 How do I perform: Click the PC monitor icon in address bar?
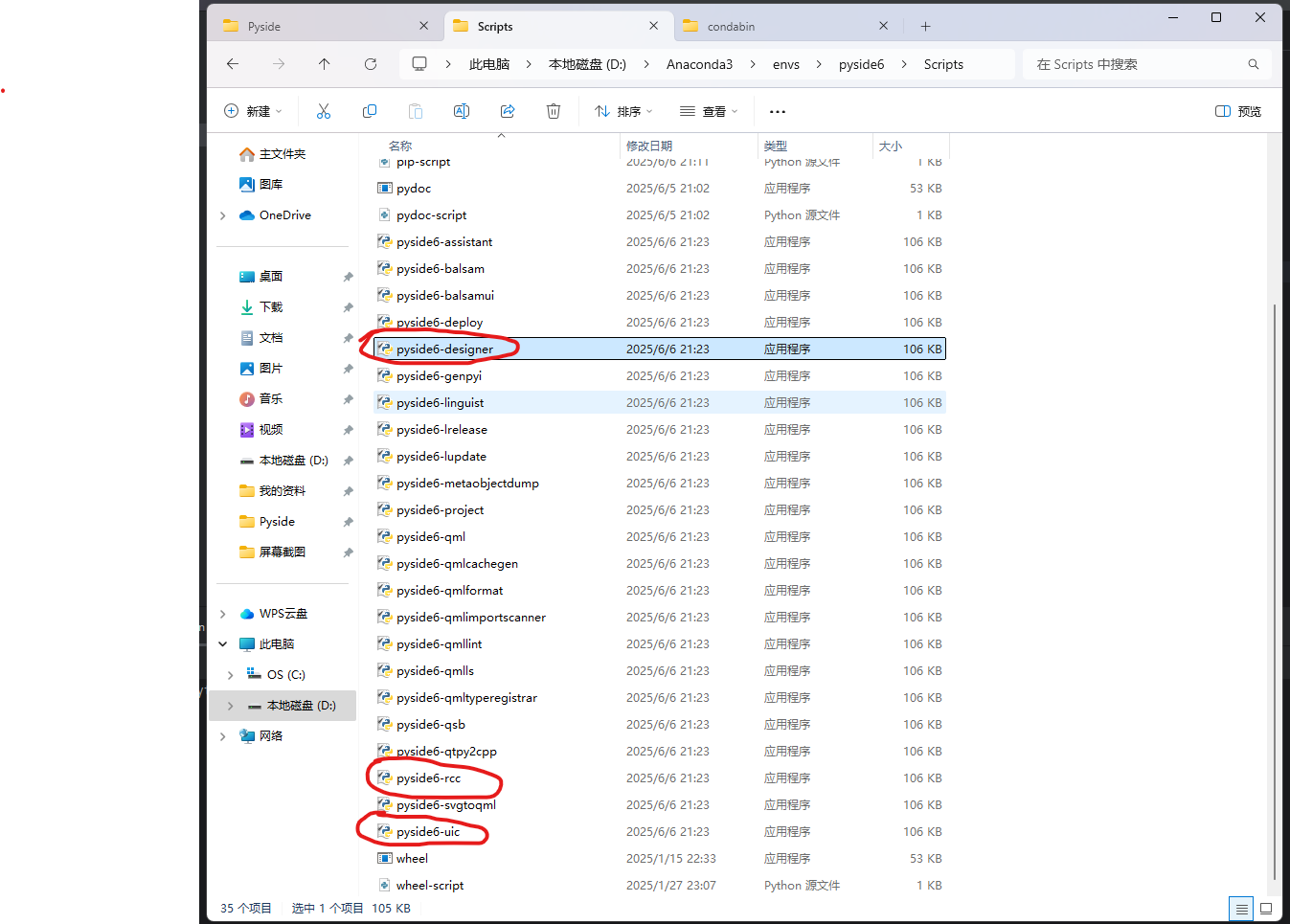pos(419,64)
